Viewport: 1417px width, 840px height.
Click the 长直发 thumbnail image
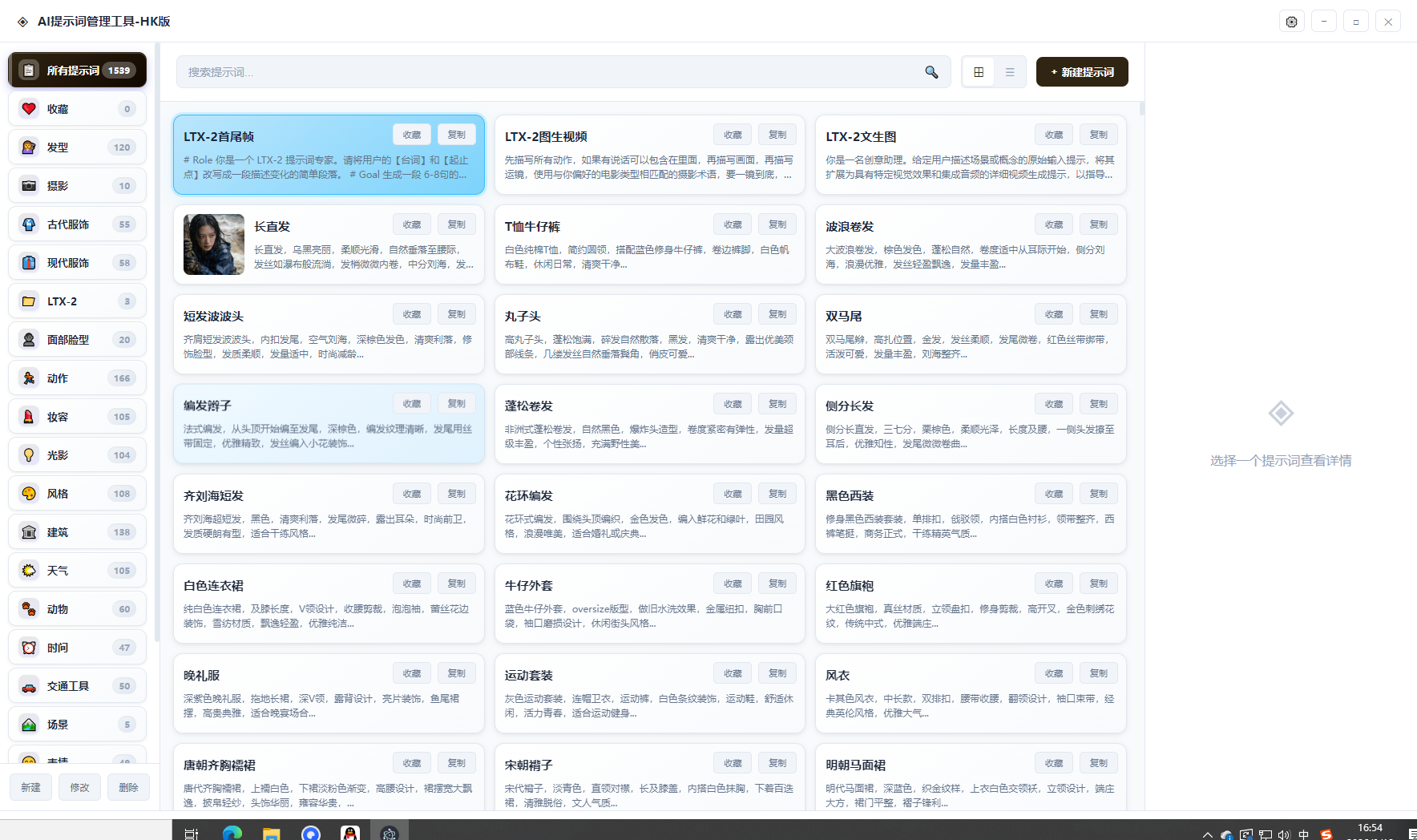tap(214, 244)
